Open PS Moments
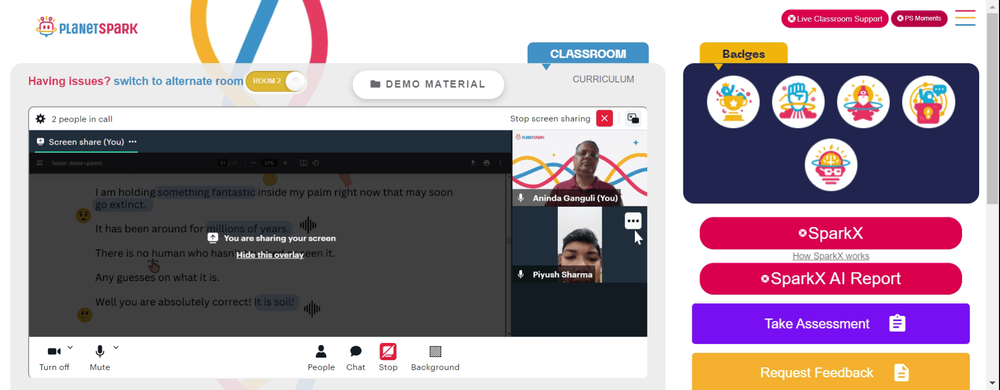Image resolution: width=1000 pixels, height=390 pixels. coord(919,18)
